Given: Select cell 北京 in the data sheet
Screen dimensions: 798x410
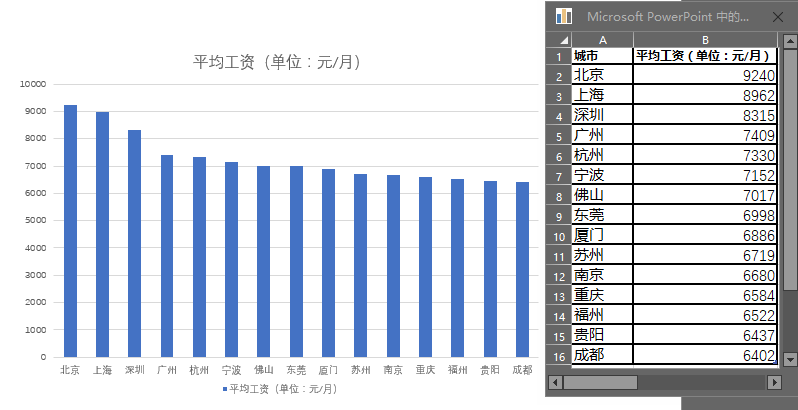Looking at the screenshot, I should (x=603, y=75).
